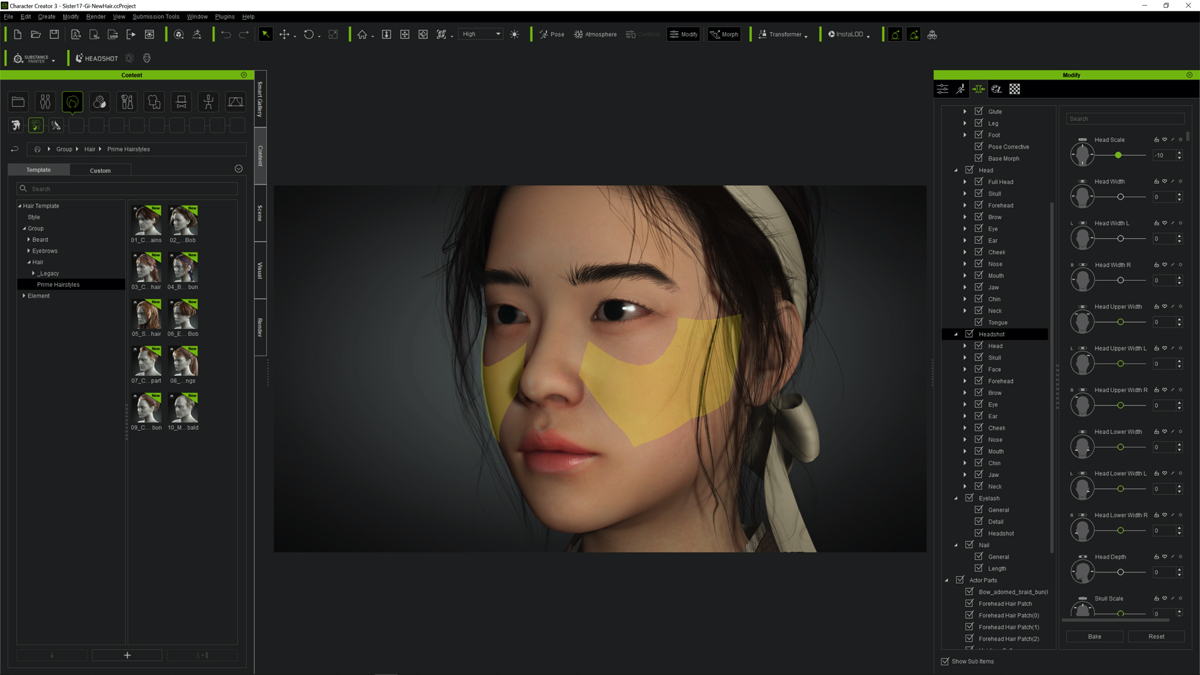Open the Motion Pose tab in Modify
This screenshot has height=675, width=1200.
[x=960, y=89]
